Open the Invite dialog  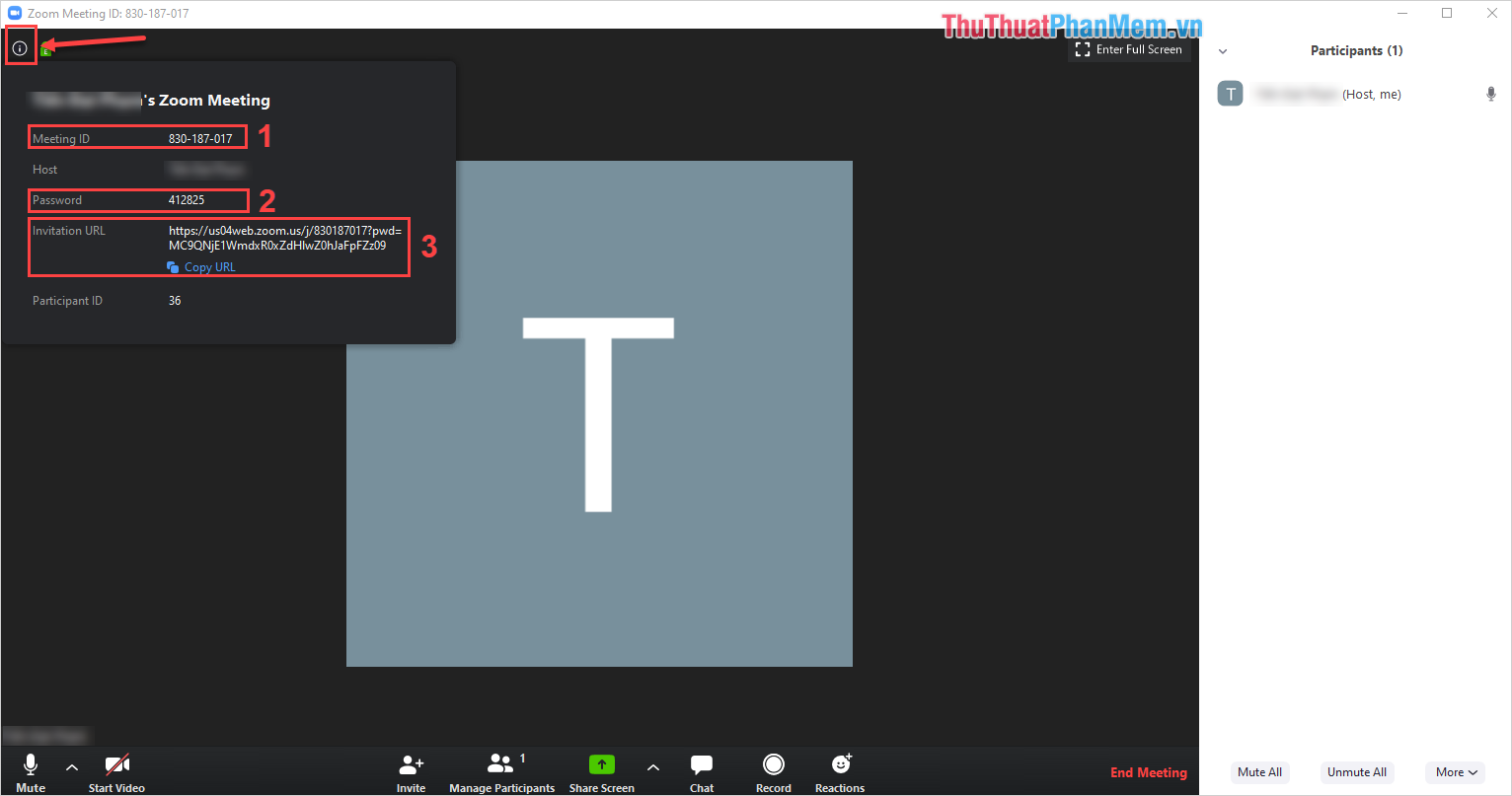pos(411,773)
